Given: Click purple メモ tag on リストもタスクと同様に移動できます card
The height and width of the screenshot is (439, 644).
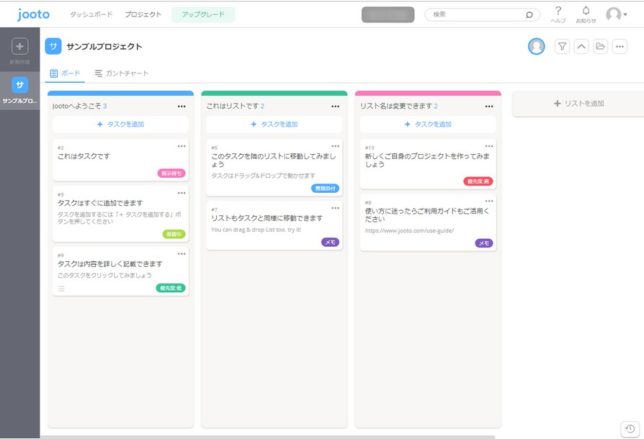Looking at the screenshot, I should [x=330, y=242].
